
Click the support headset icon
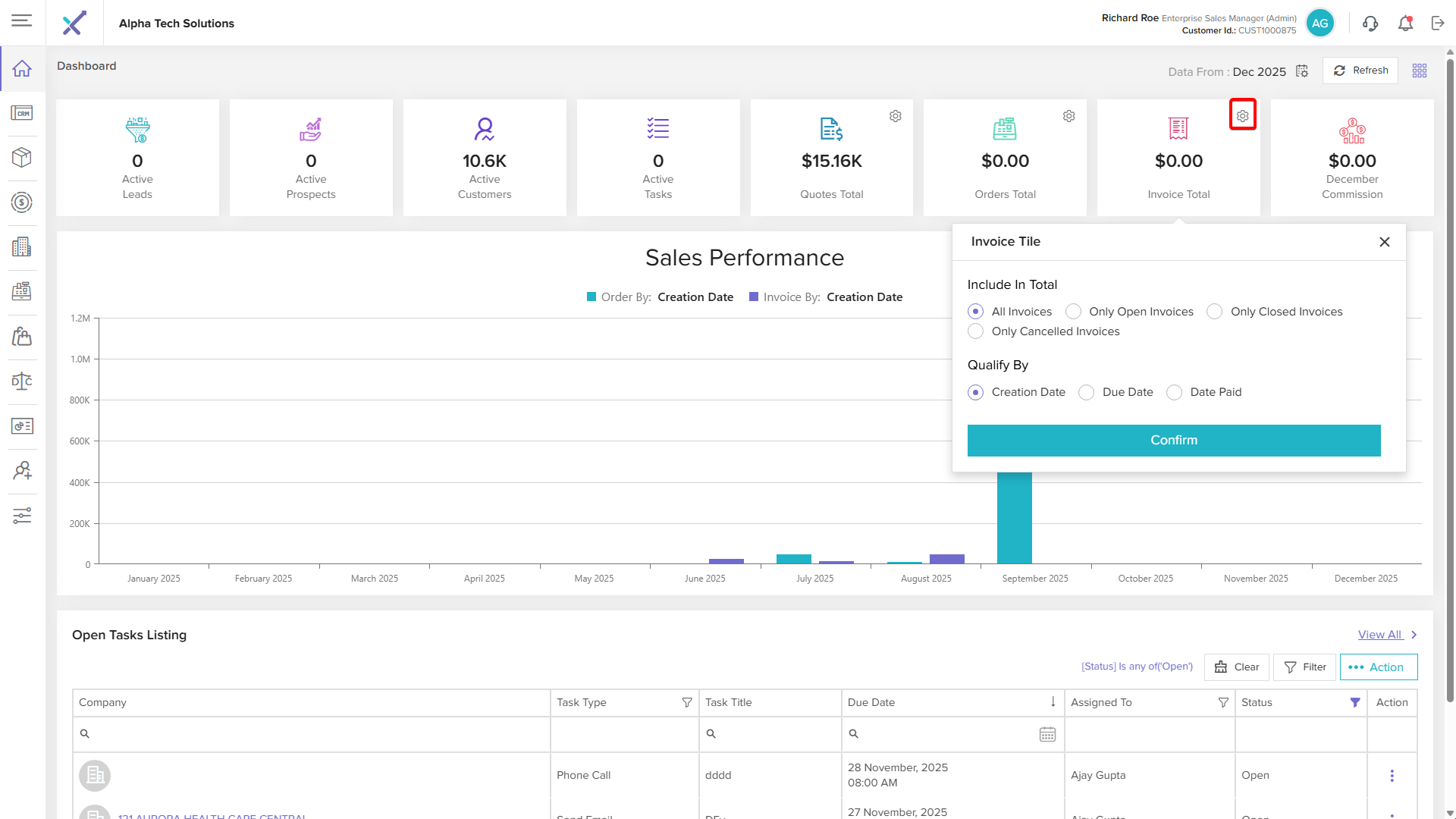pyautogui.click(x=1370, y=24)
